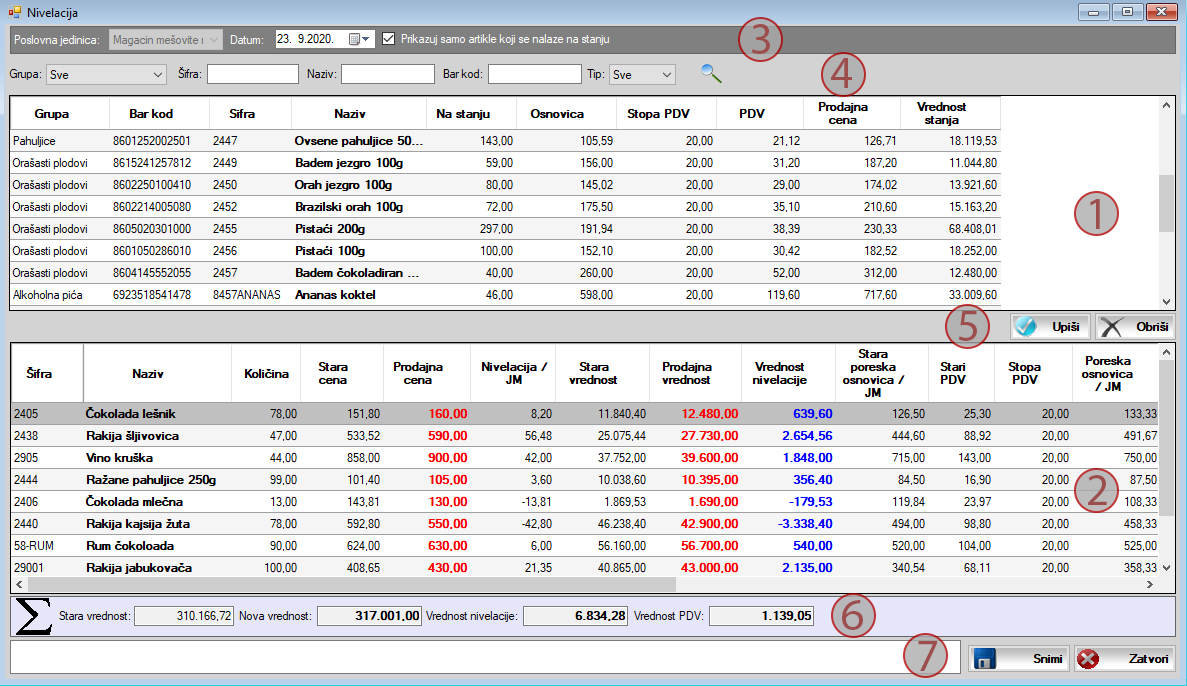Click the Stara cena column header
Screen dimensions: 1187x686
tap(342, 373)
